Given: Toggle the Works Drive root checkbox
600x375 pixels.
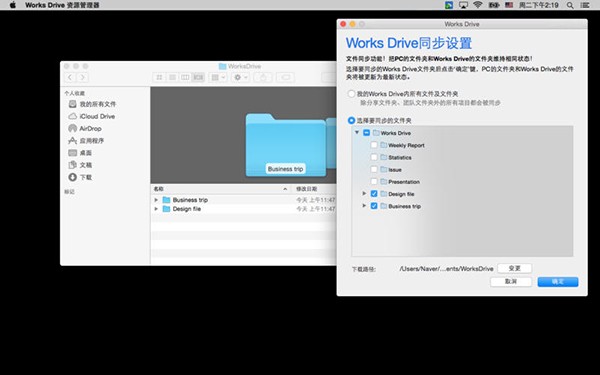Looking at the screenshot, I should (366, 133).
